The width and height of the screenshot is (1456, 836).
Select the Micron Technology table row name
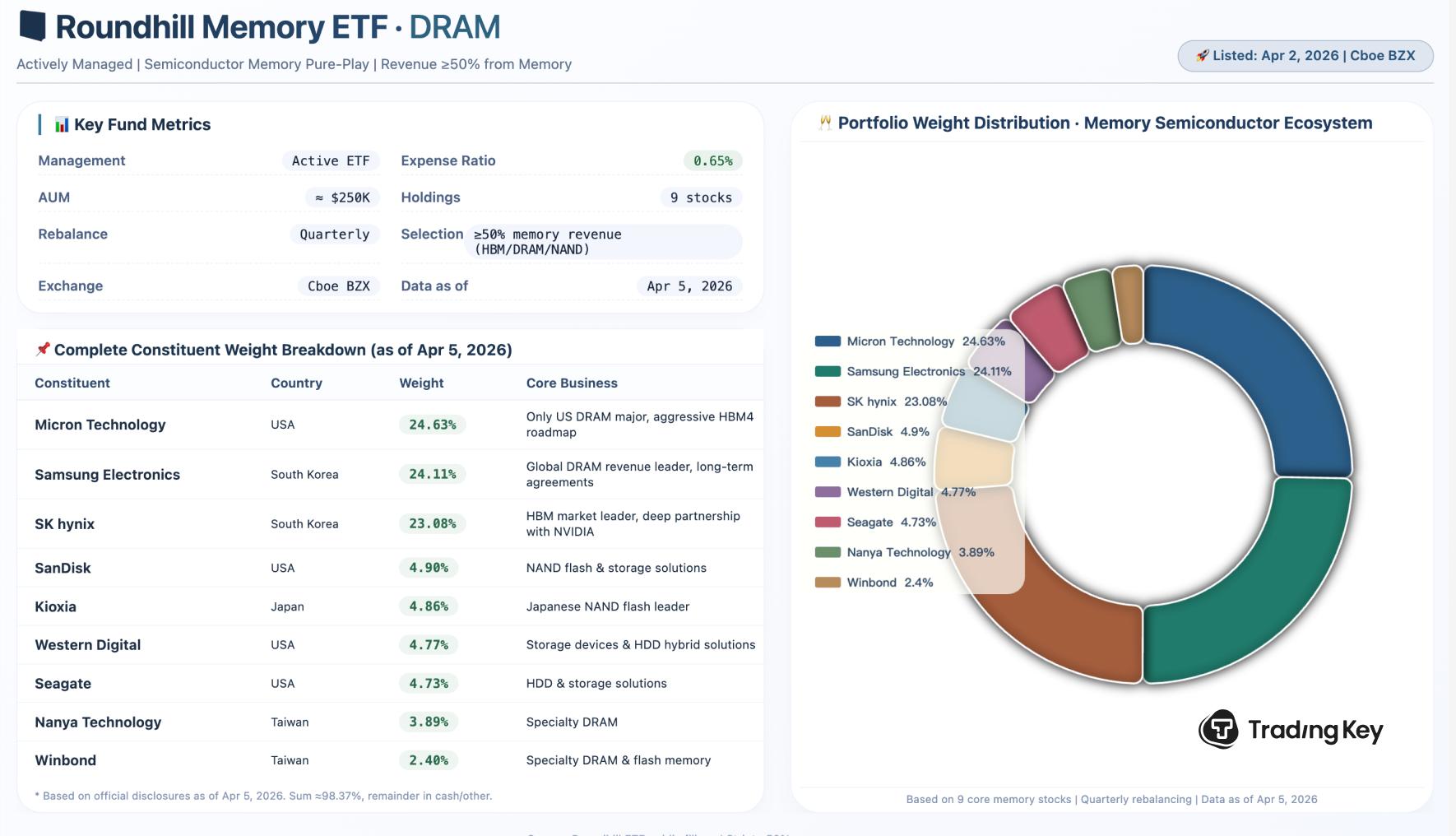tap(100, 425)
